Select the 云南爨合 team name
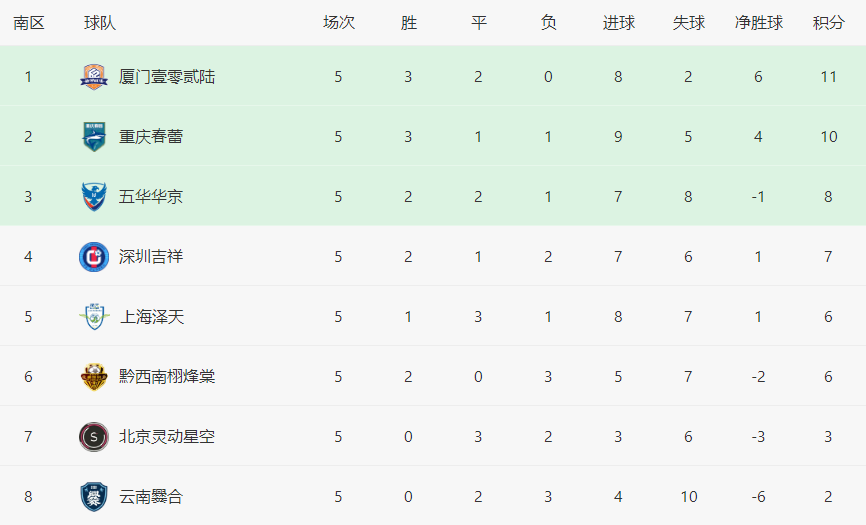The height and width of the screenshot is (525, 866). pyautogui.click(x=151, y=497)
